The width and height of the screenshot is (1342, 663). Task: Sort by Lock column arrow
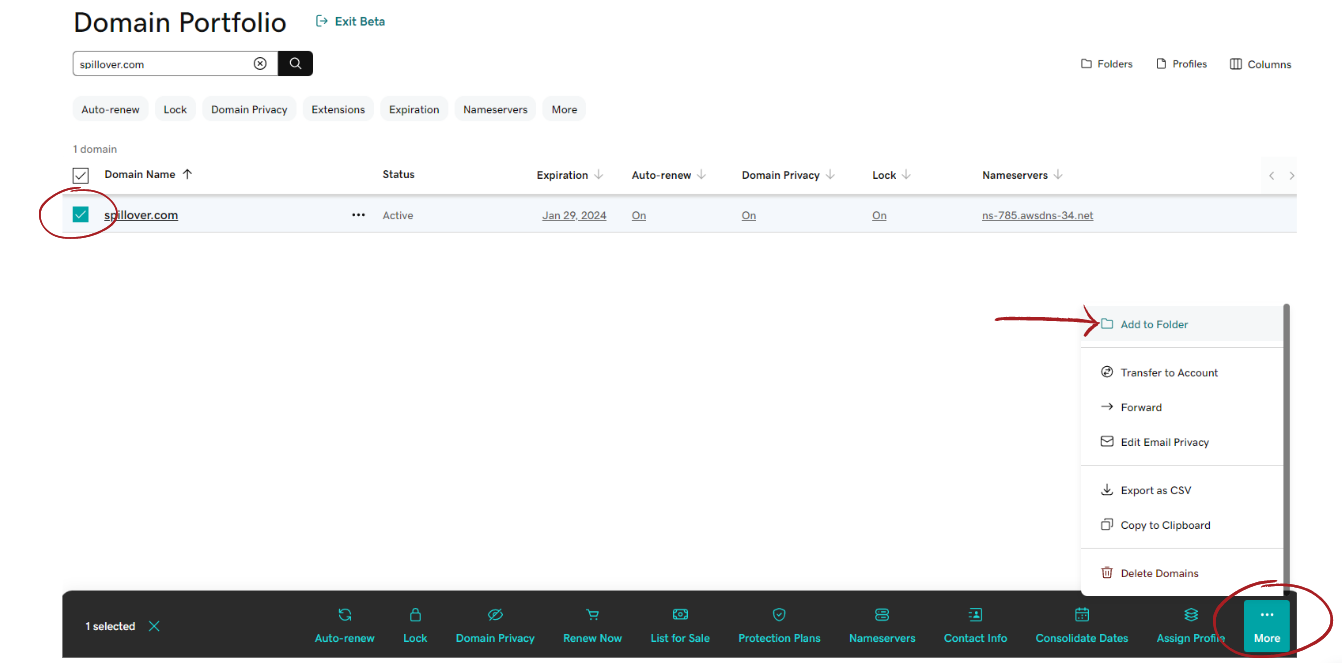point(906,175)
